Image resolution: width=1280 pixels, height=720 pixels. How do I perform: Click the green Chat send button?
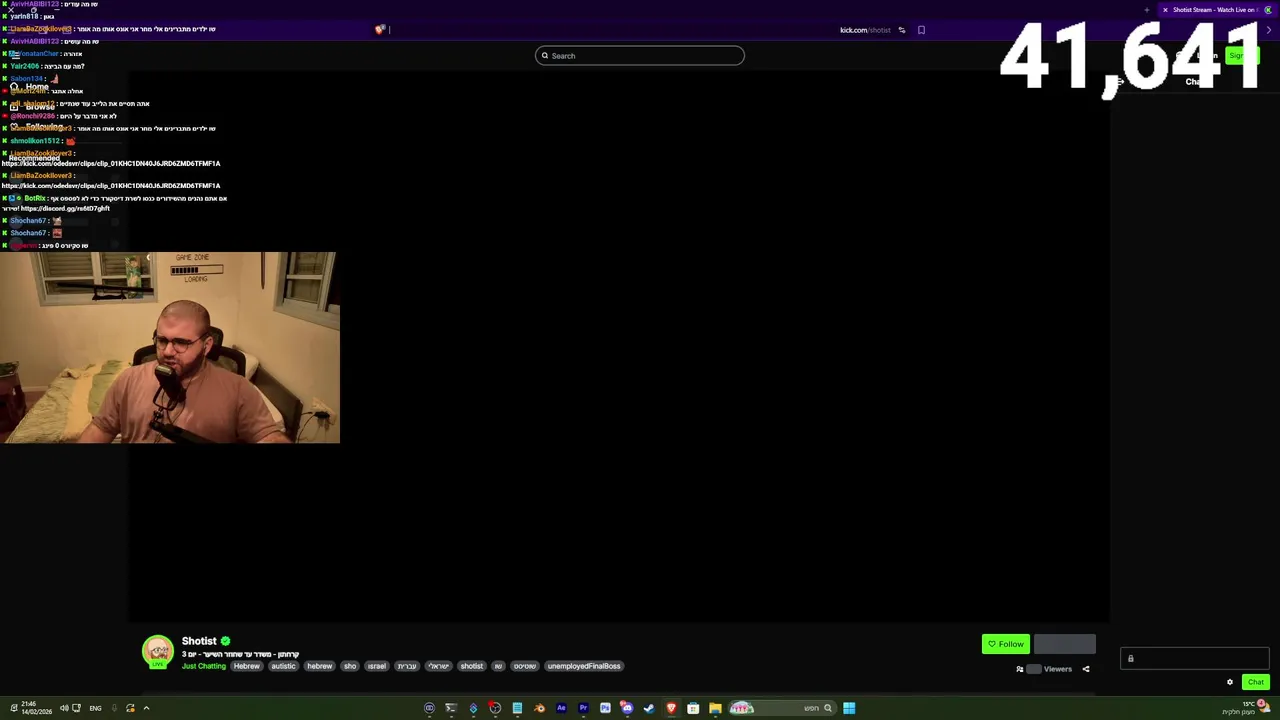[x=1256, y=682]
